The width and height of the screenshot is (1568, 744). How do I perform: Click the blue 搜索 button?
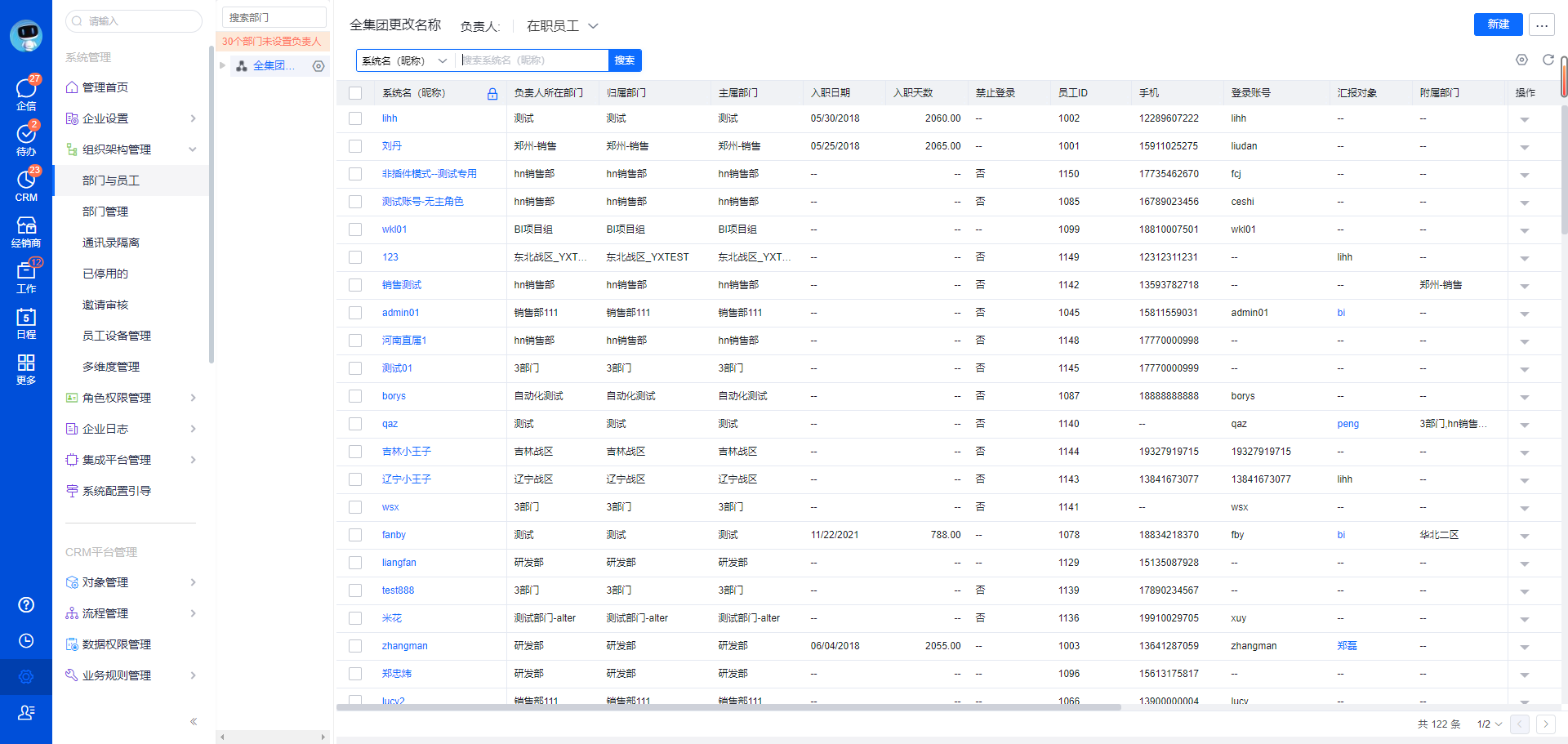coord(625,60)
